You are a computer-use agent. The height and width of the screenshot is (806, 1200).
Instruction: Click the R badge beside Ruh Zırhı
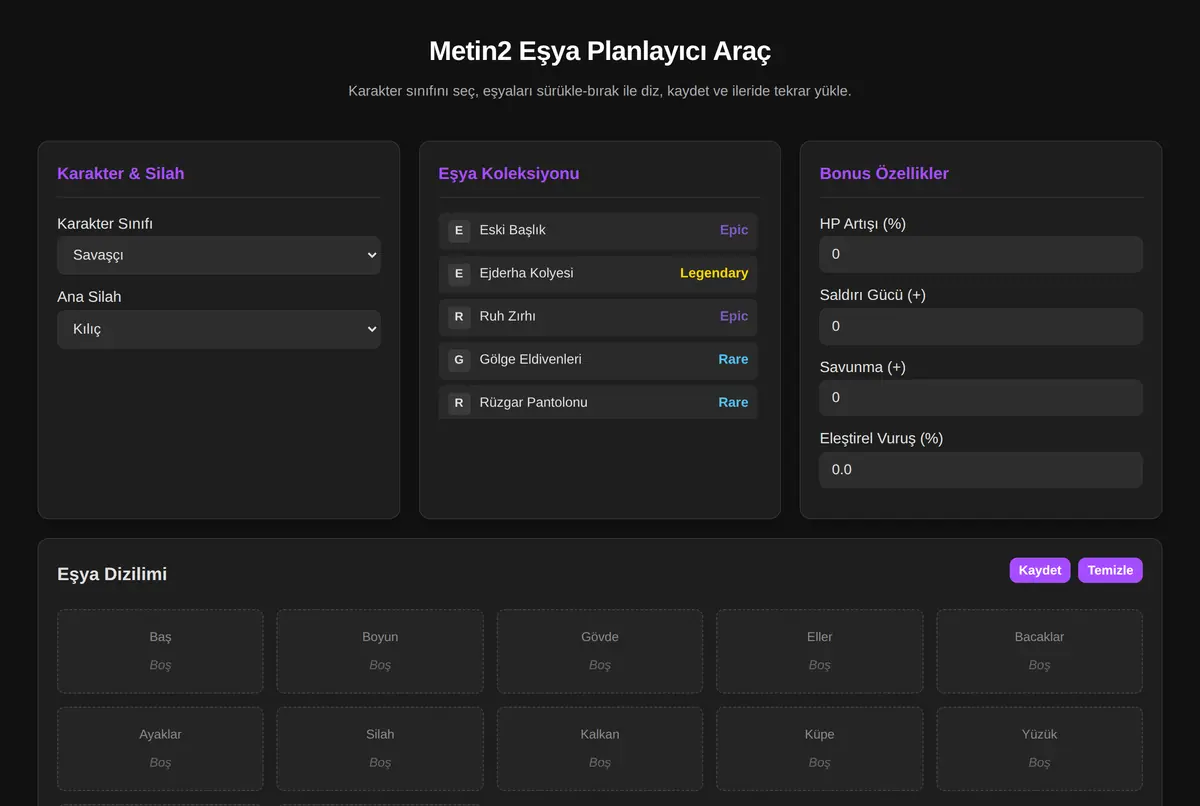click(x=459, y=316)
